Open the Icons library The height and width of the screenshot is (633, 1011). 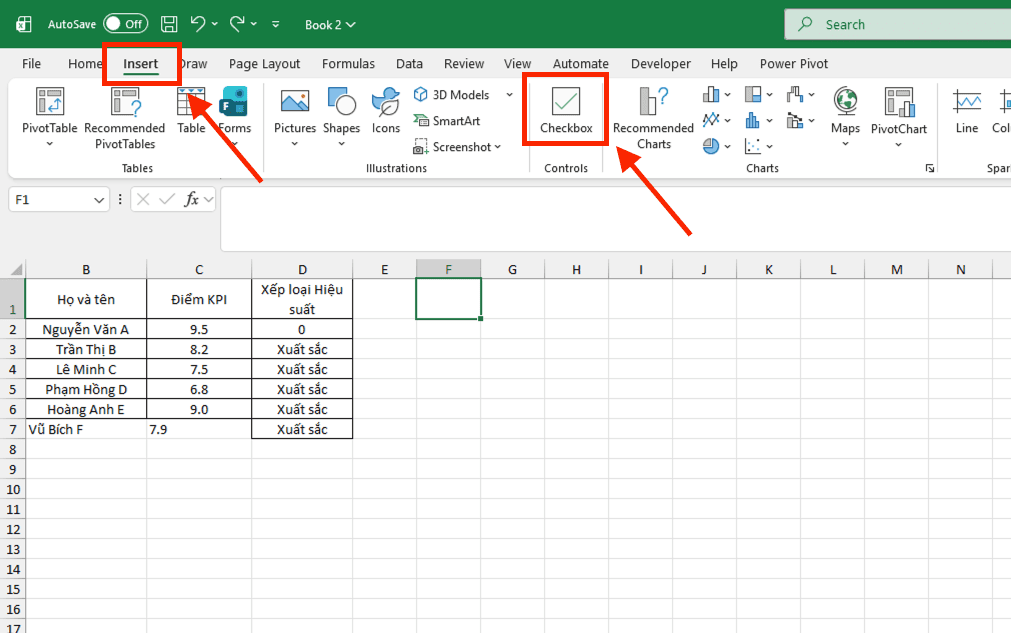tap(386, 111)
